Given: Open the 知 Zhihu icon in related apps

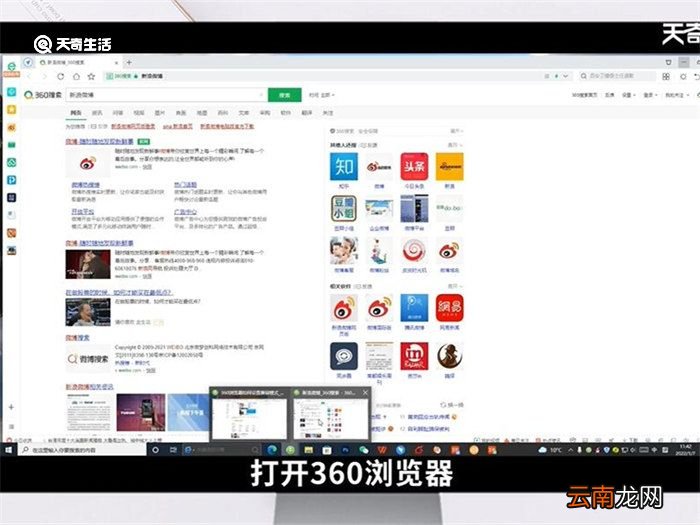Looking at the screenshot, I should click(x=344, y=167).
